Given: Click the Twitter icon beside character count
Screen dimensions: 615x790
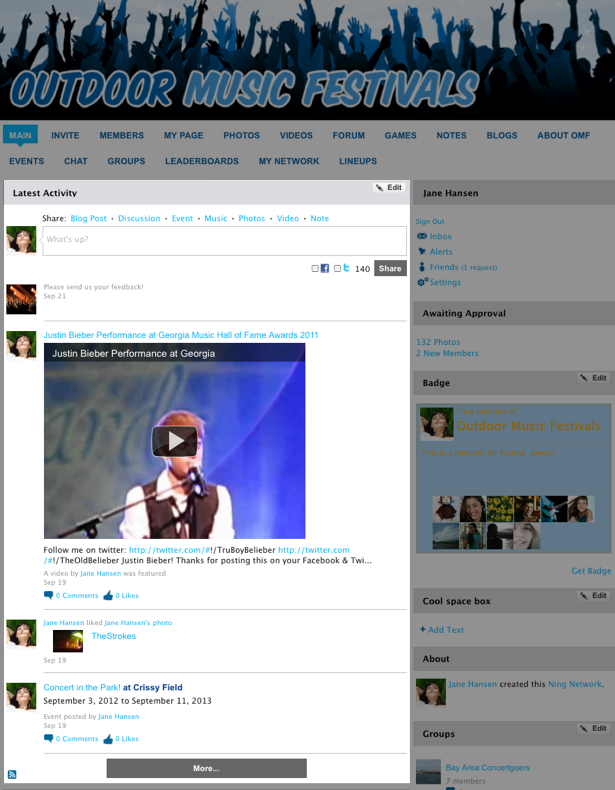Looking at the screenshot, I should (347, 268).
